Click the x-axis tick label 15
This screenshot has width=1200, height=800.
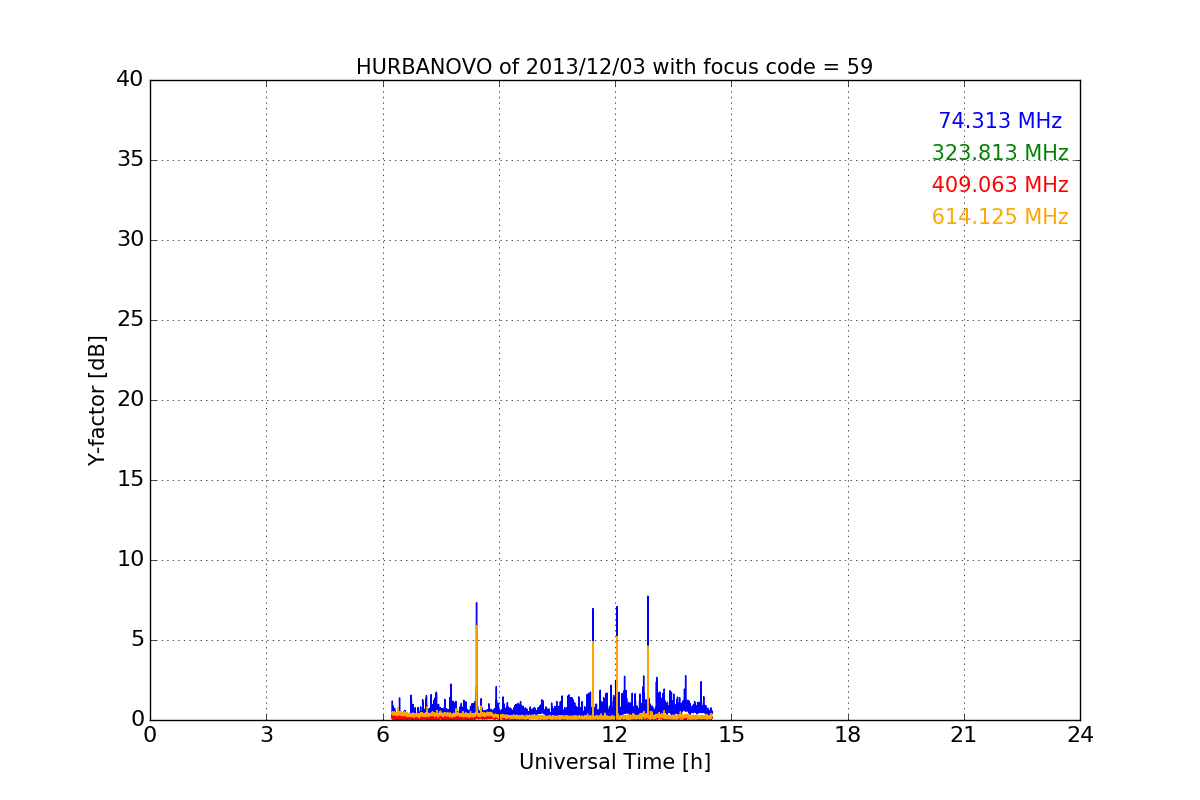[731, 735]
